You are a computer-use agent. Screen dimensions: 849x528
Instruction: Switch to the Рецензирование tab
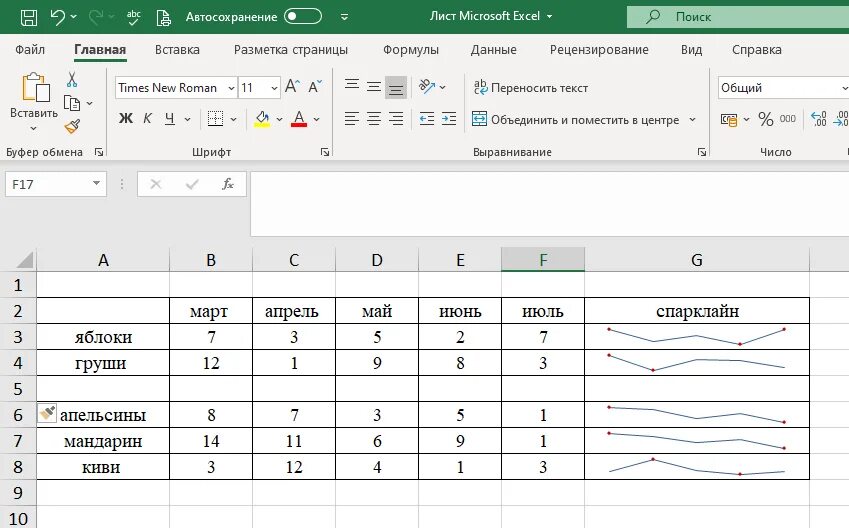point(599,50)
